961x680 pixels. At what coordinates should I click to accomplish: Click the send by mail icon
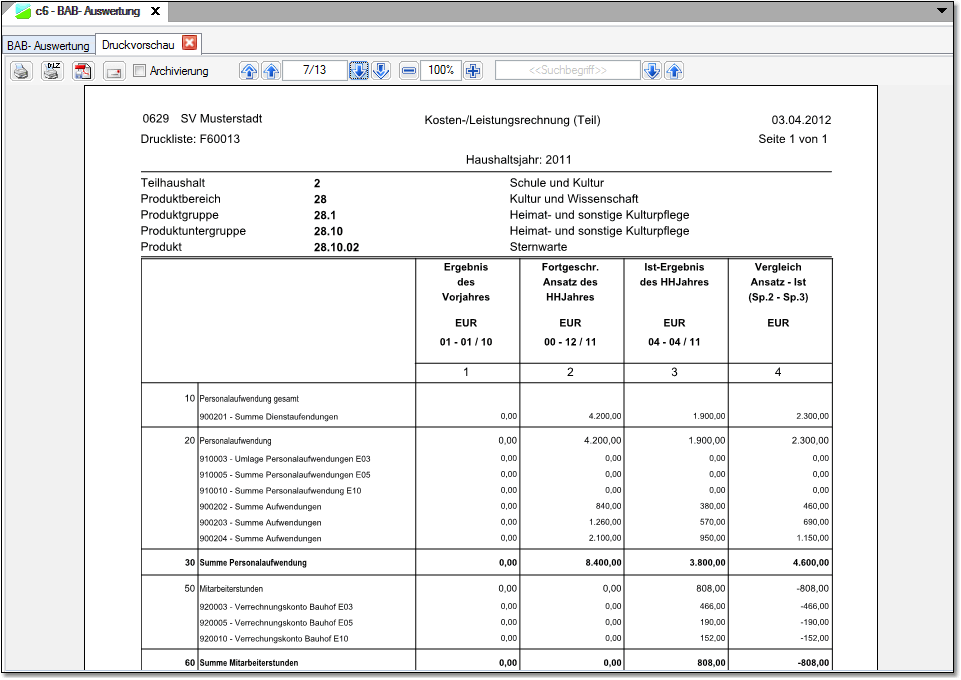point(114,71)
